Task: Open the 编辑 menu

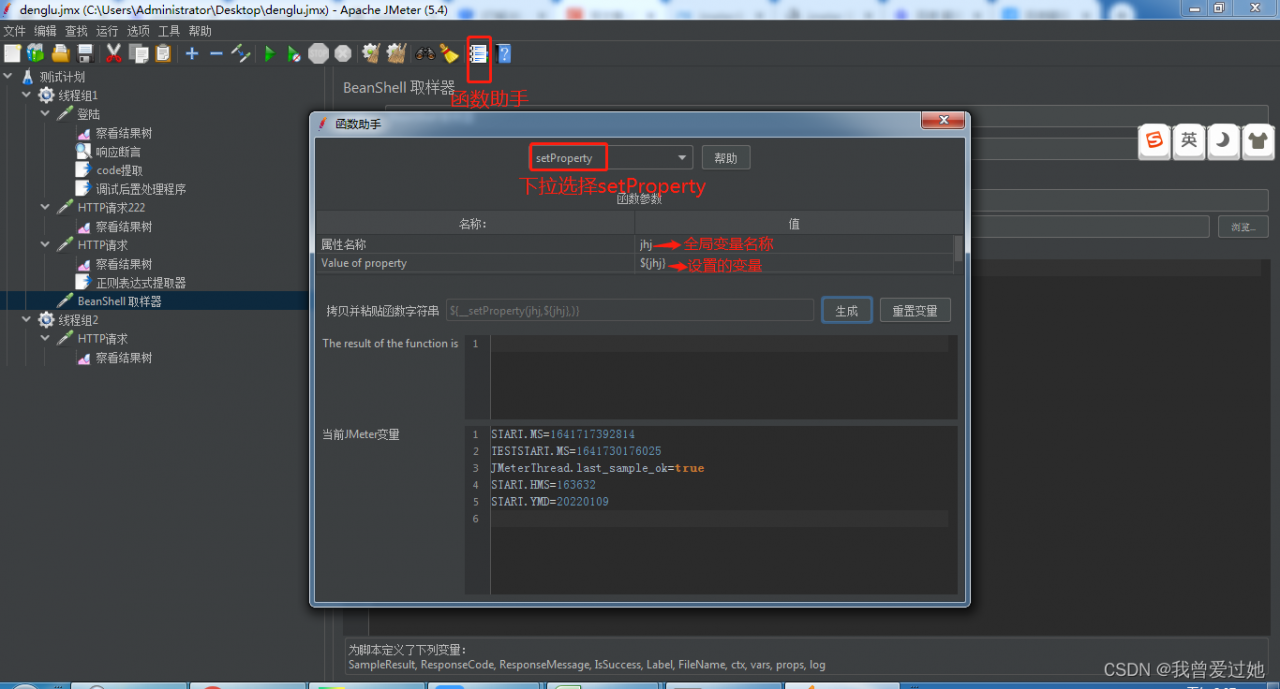Action: [x=45, y=31]
